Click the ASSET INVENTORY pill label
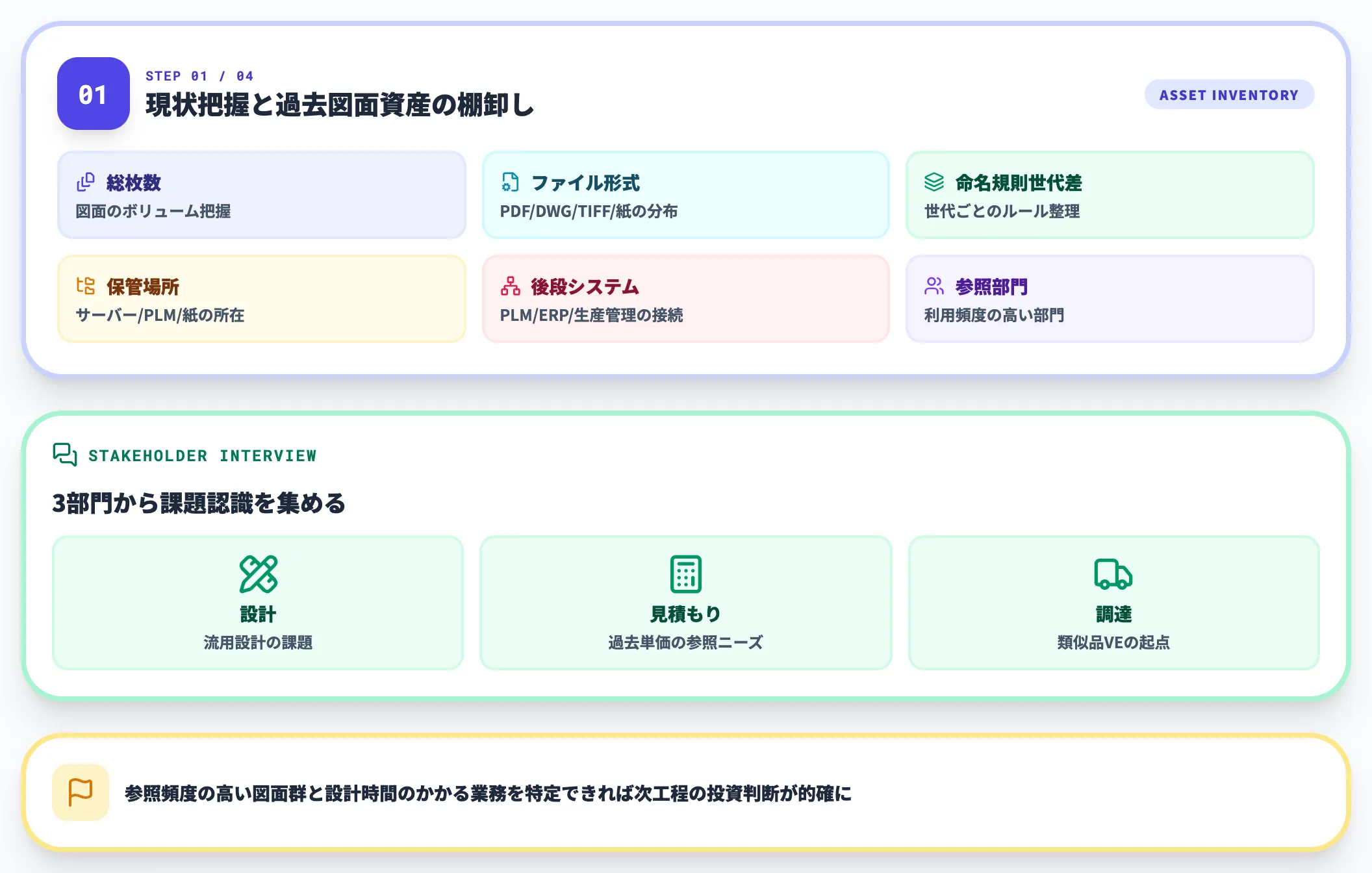This screenshot has height=873, width=1372. click(1229, 94)
